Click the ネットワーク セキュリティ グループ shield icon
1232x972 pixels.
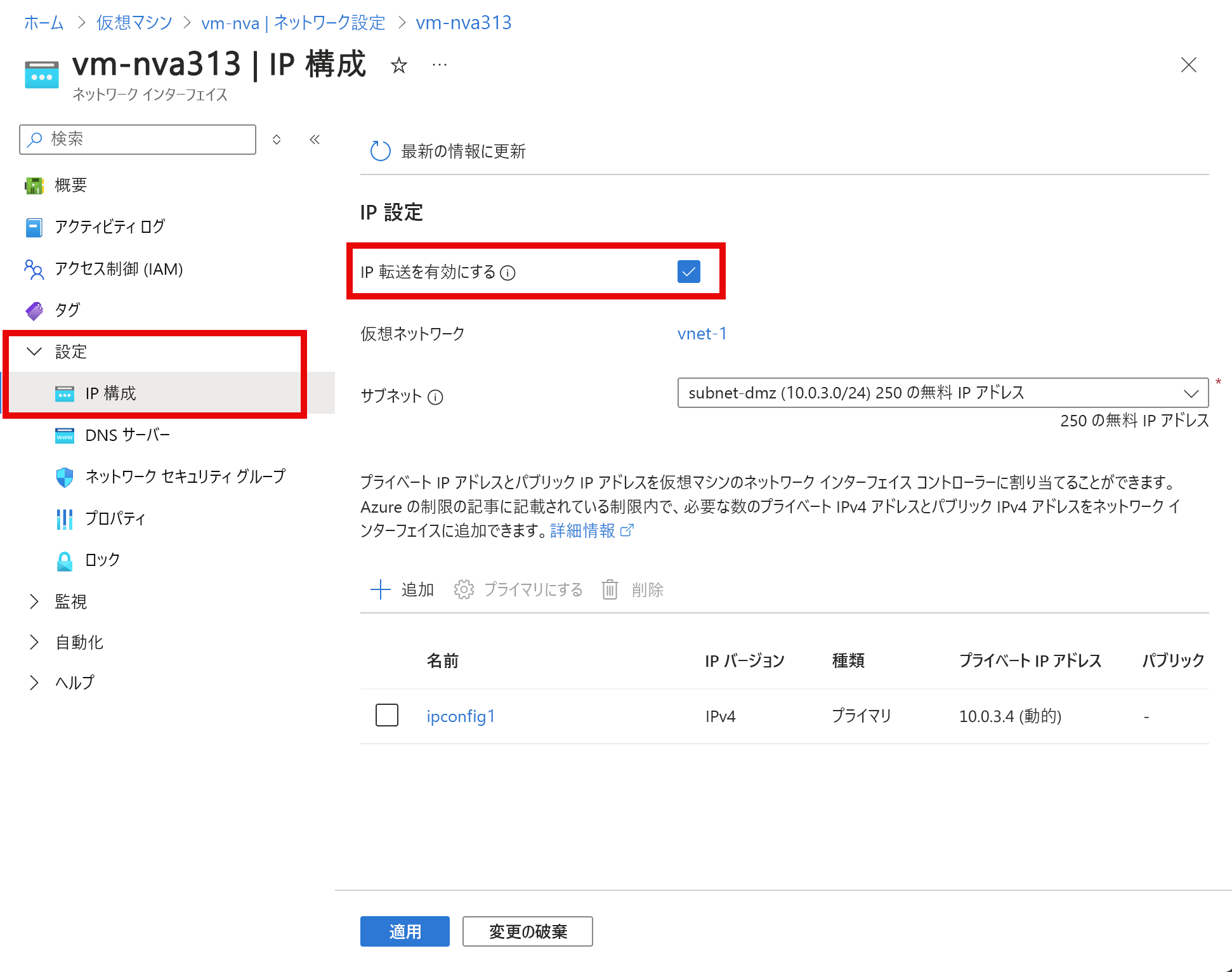click(65, 477)
